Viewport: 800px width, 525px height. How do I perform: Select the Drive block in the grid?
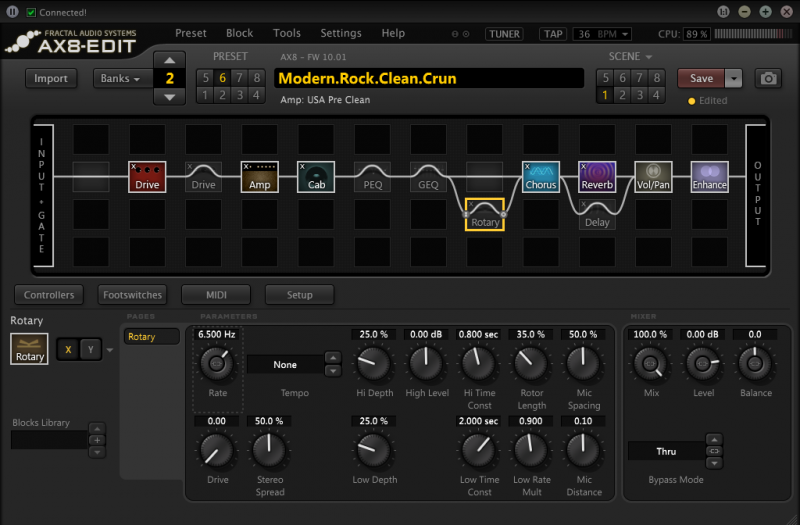[147, 176]
